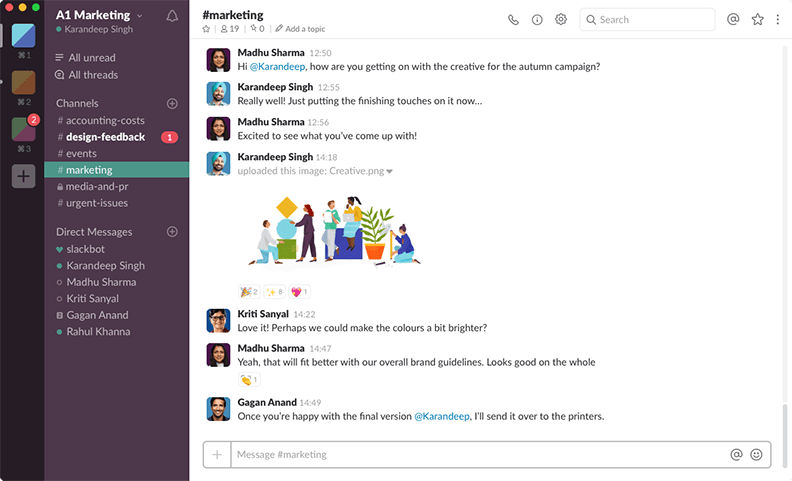Toggle the clapping hands reaction
Screen dimensions: 792x481
[249, 380]
